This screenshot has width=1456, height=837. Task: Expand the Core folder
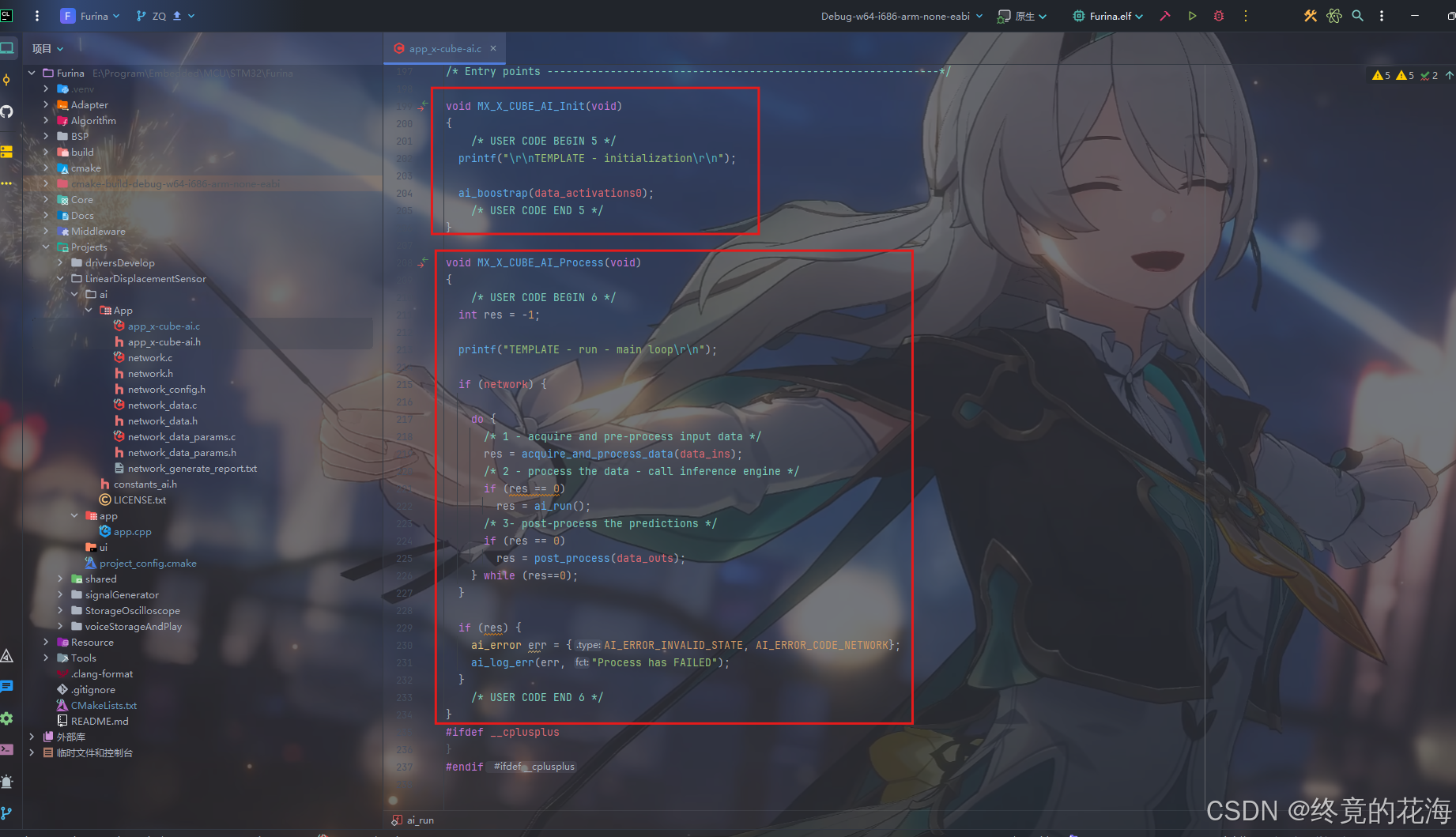[x=46, y=199]
